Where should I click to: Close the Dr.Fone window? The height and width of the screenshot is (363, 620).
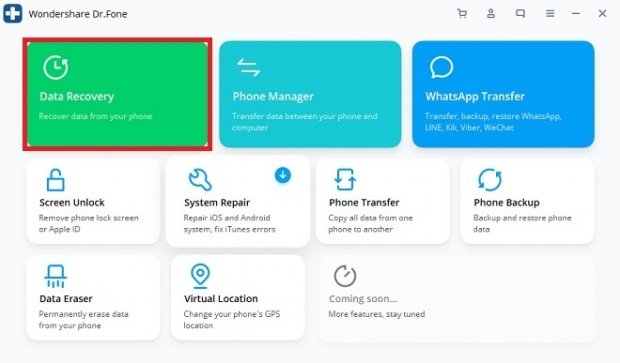point(602,13)
